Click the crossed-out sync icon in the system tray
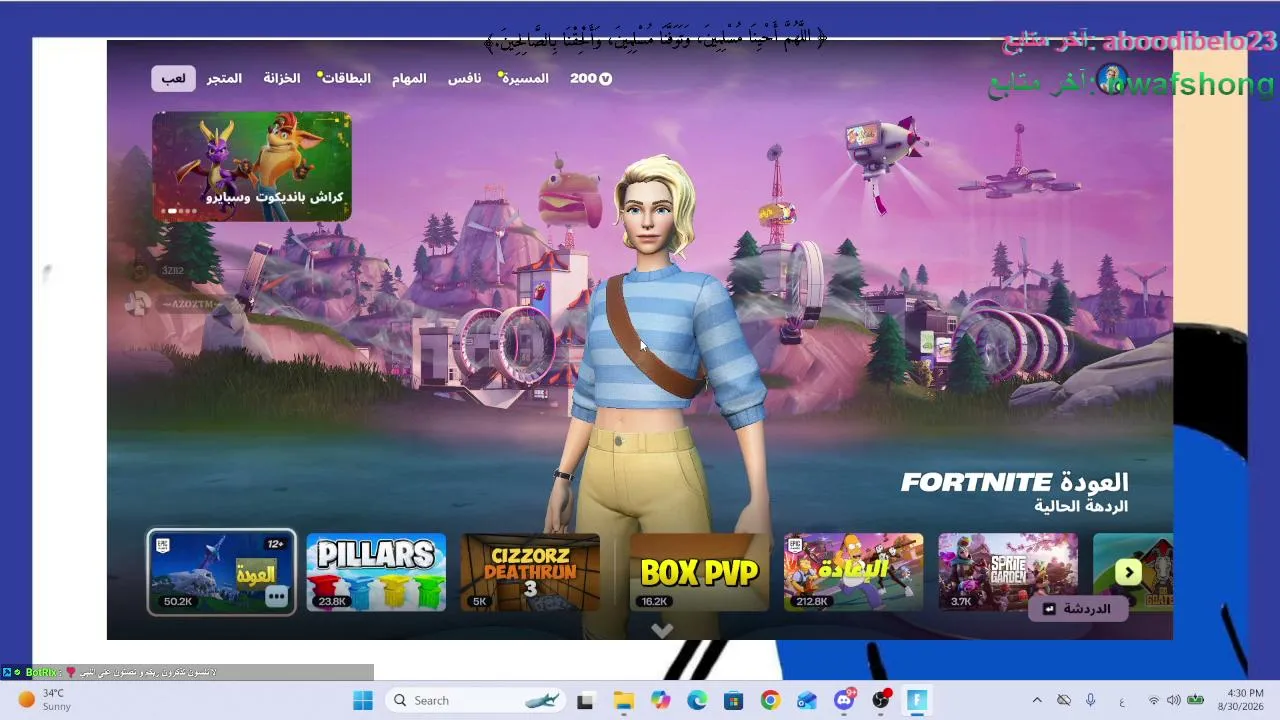Viewport: 1280px width, 720px height. [x=1064, y=700]
